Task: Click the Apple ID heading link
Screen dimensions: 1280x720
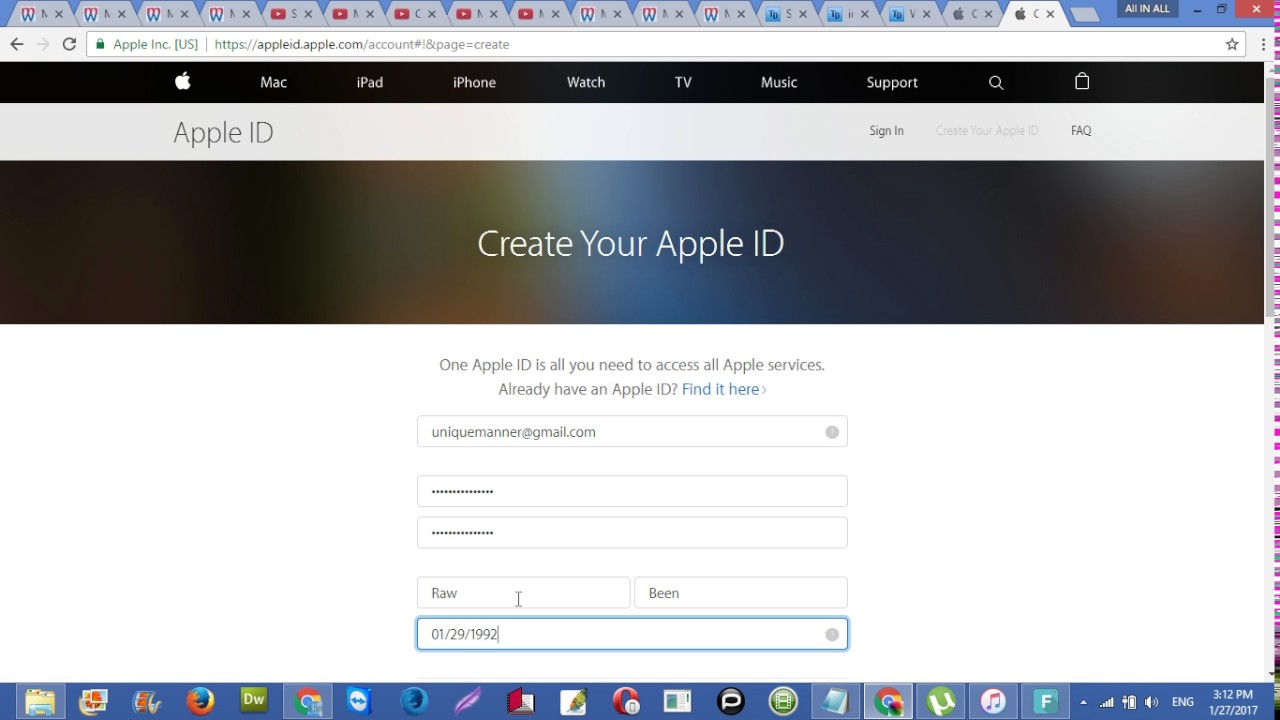Action: [223, 132]
